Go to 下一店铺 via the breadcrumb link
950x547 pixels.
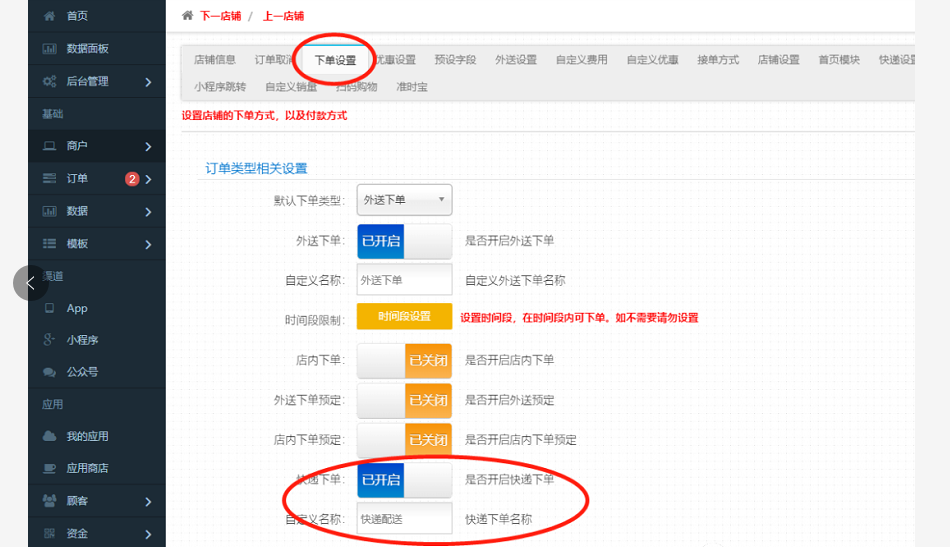[220, 16]
